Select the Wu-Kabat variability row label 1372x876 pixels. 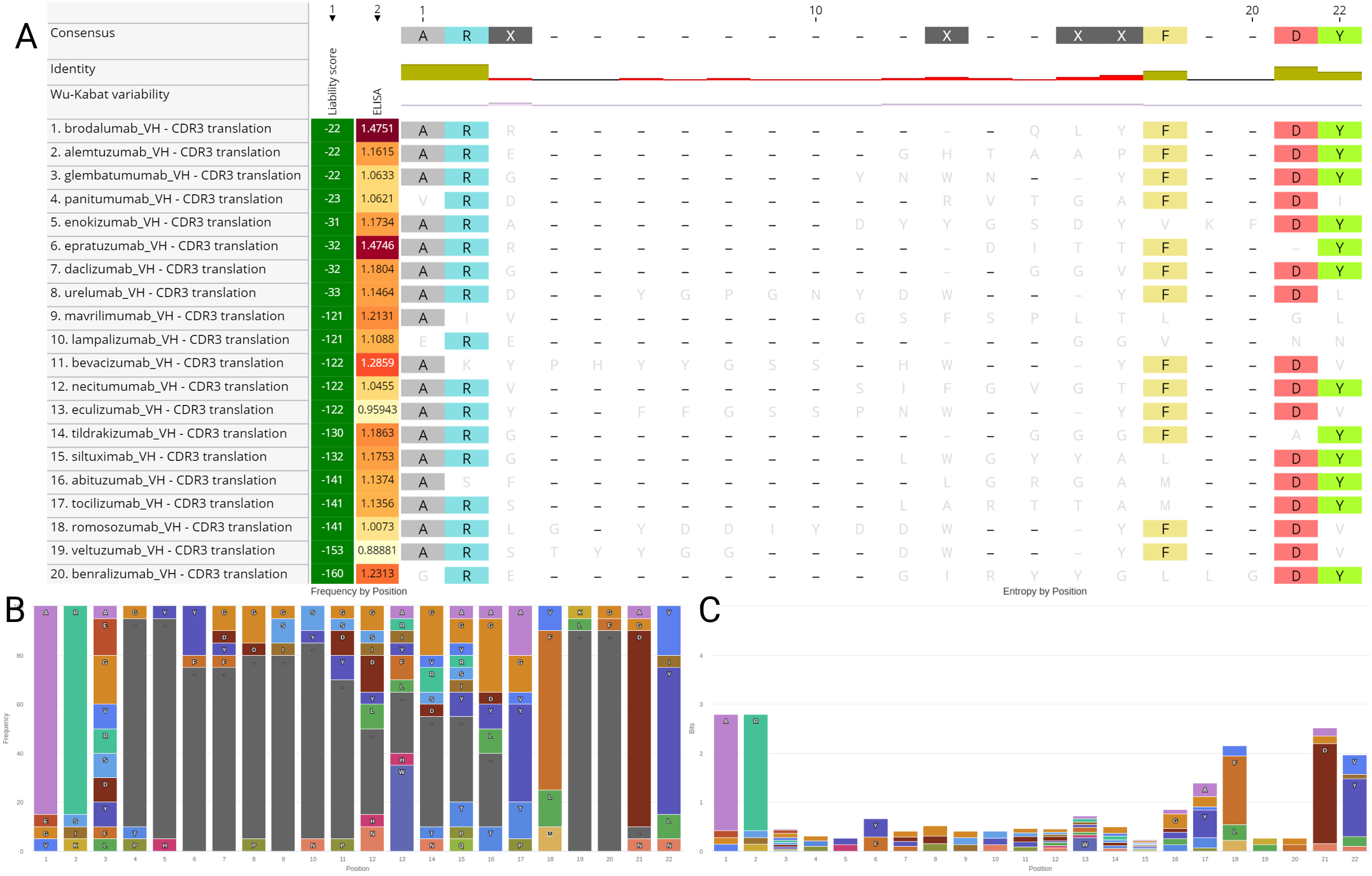pyautogui.click(x=109, y=94)
